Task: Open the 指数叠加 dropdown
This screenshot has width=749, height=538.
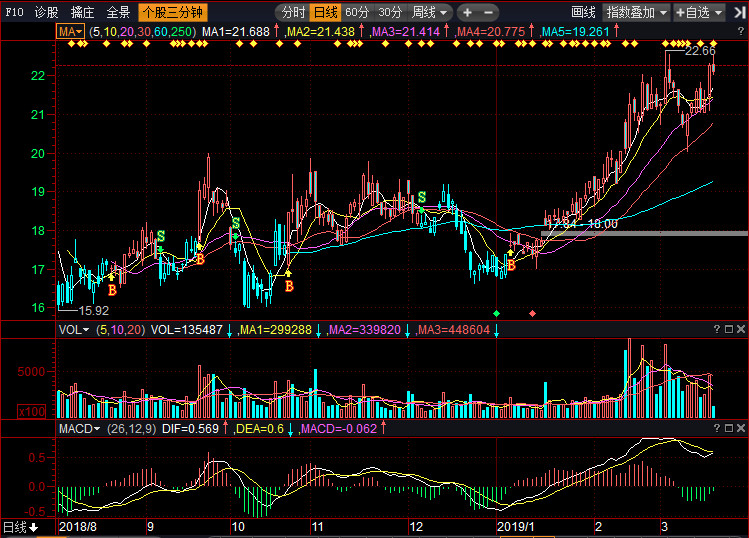Action: coord(636,12)
